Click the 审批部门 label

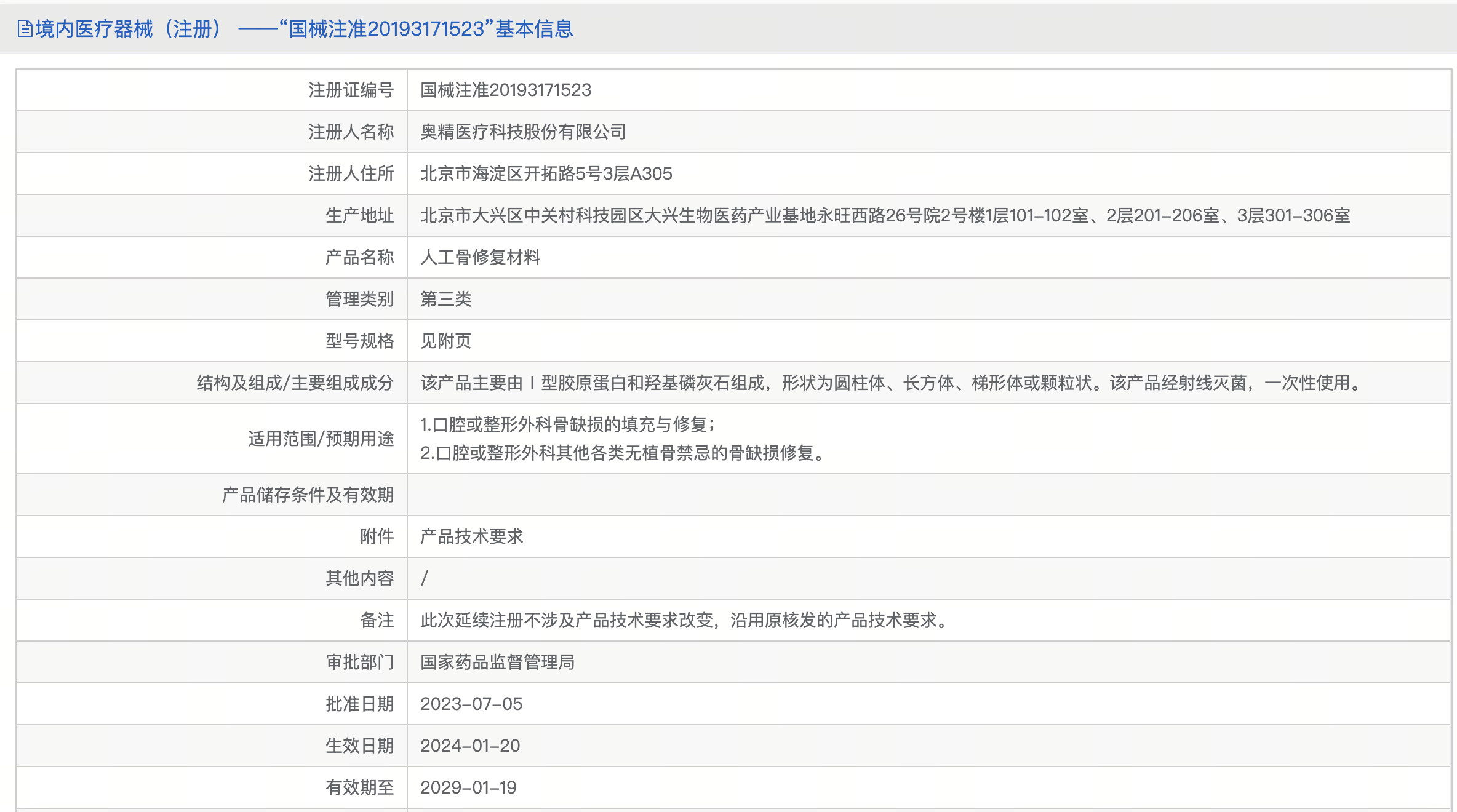click(x=359, y=662)
